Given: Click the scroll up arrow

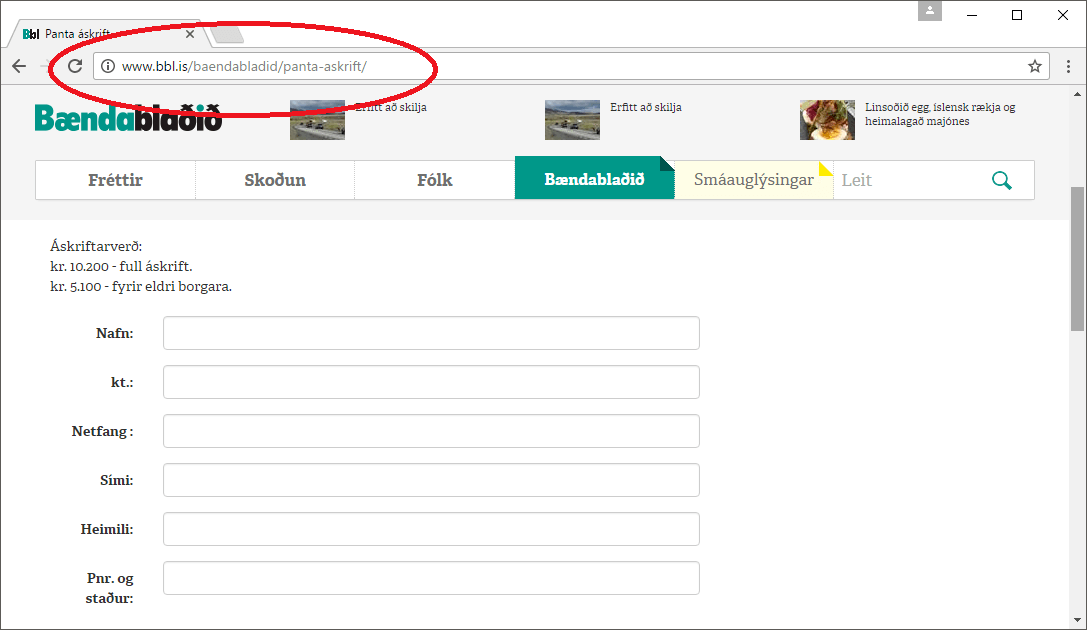Looking at the screenshot, I should pyautogui.click(x=1077, y=94).
